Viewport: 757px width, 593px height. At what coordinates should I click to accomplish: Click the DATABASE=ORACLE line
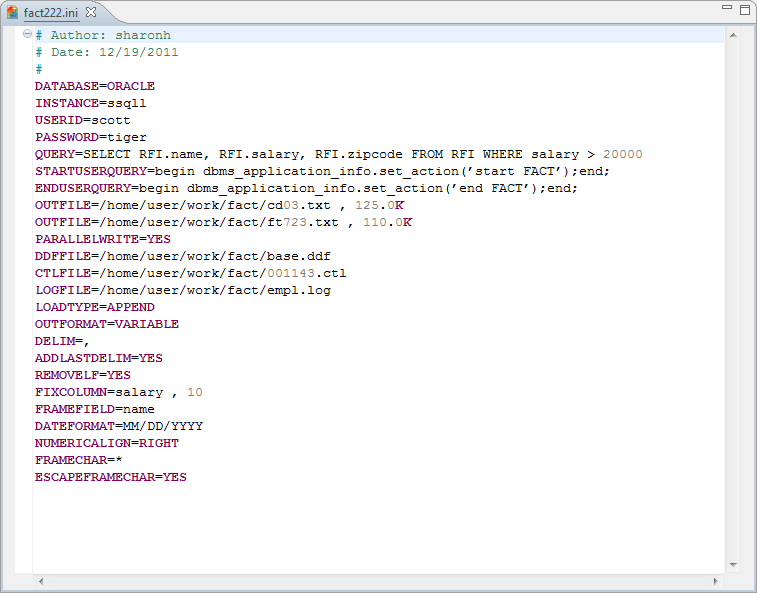pos(95,86)
